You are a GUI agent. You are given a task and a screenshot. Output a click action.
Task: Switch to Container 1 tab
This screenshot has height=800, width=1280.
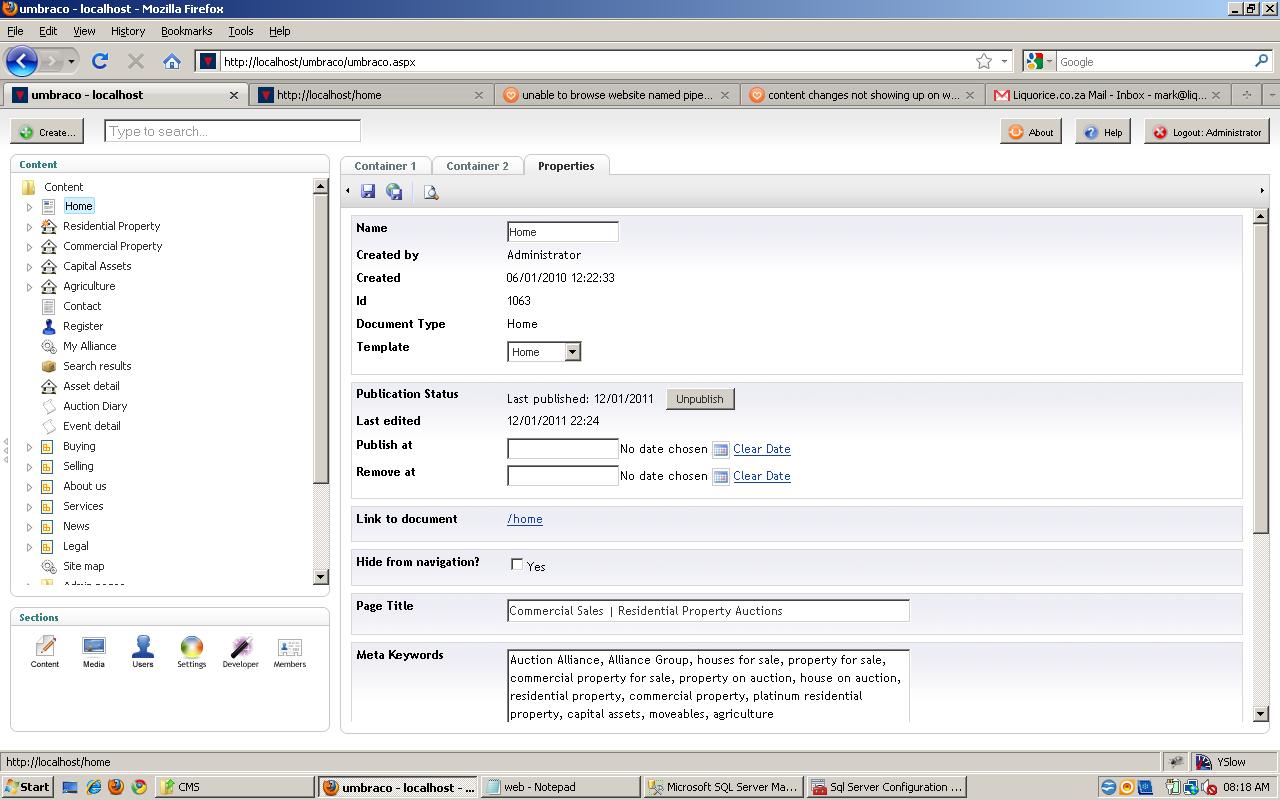(x=385, y=166)
